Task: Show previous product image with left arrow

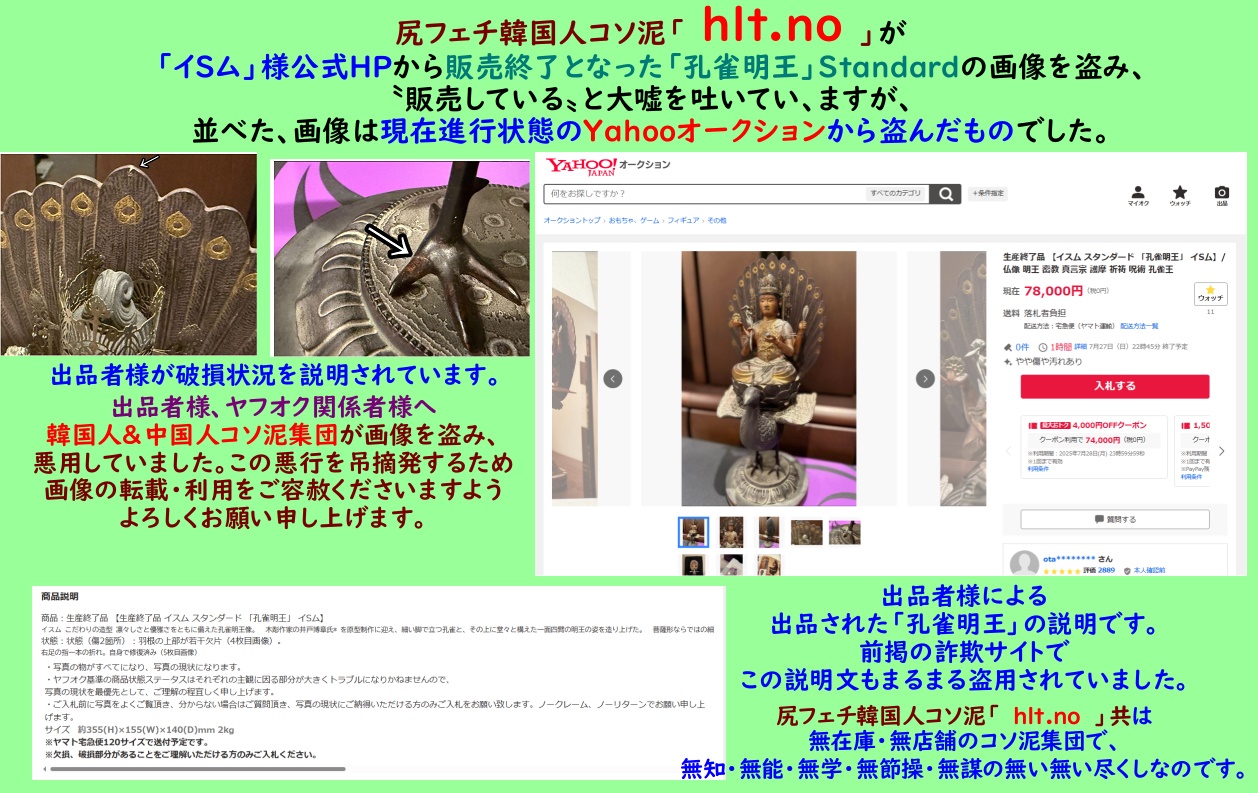Action: 613,379
